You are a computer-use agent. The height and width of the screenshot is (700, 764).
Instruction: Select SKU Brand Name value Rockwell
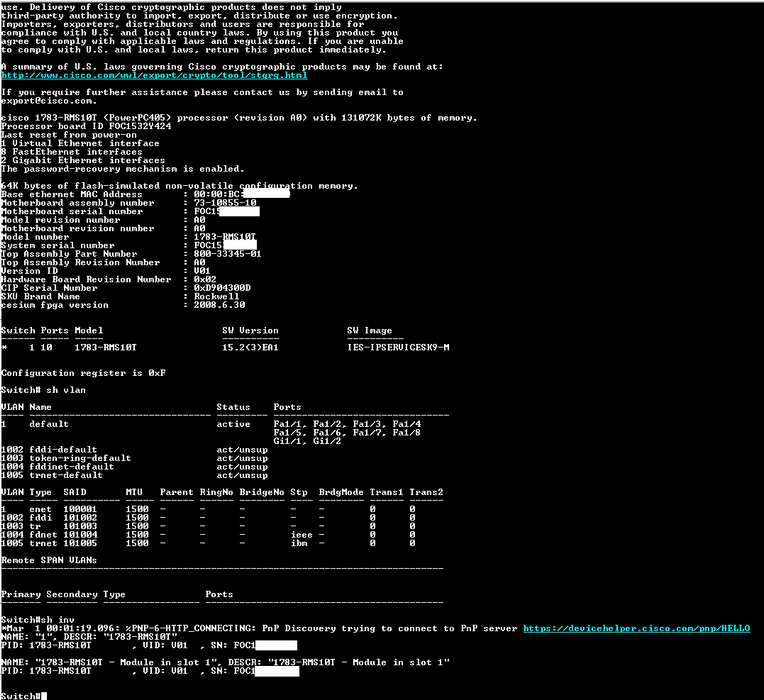216,297
